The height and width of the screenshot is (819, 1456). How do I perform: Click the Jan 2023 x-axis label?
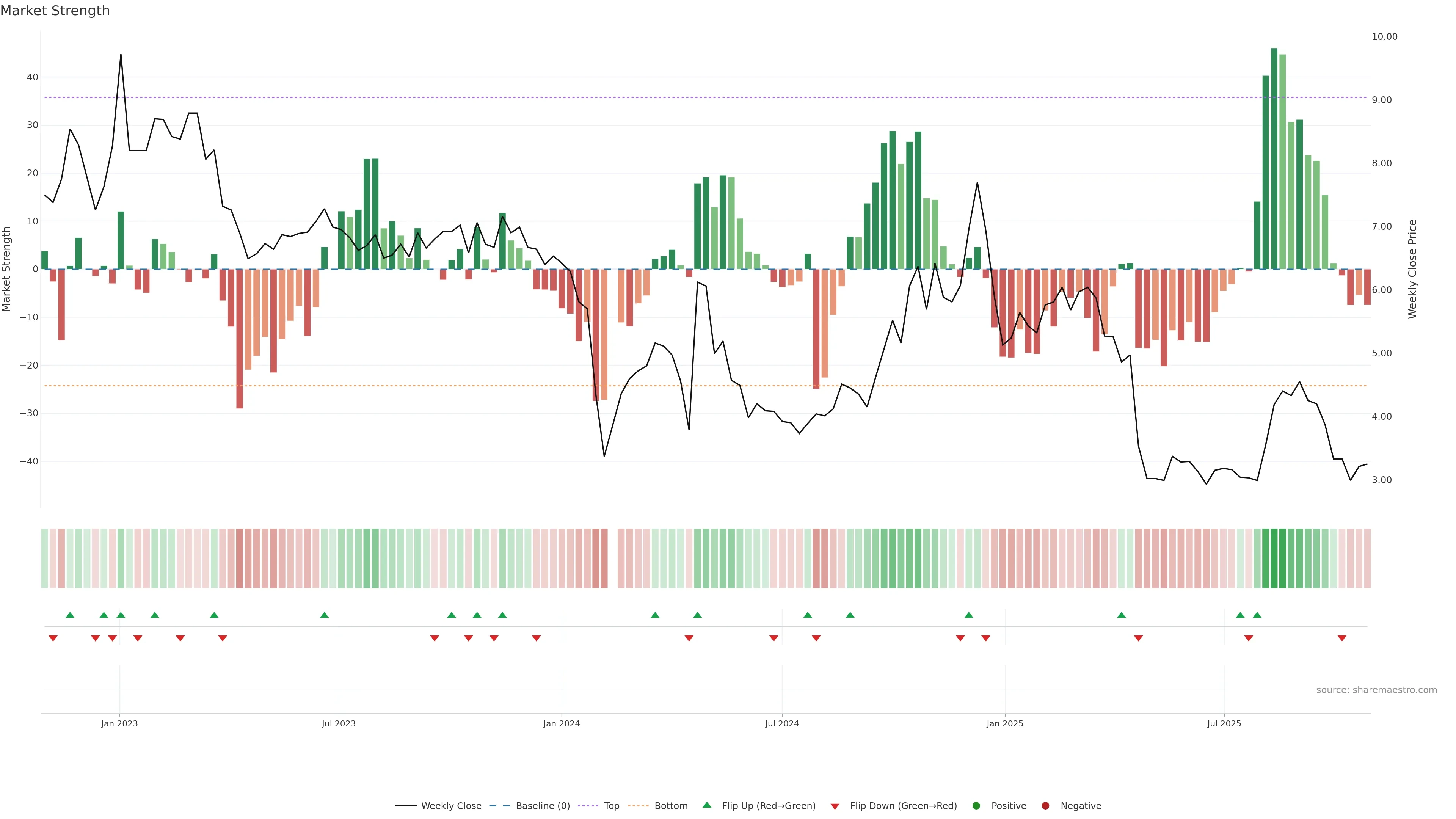[x=119, y=723]
